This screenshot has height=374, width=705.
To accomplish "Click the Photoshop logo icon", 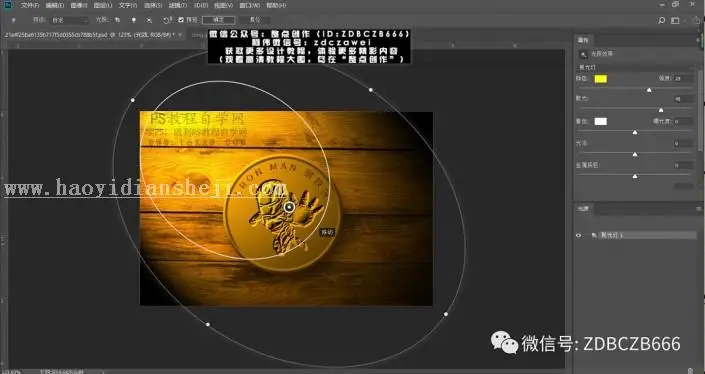I will pos(7,5).
